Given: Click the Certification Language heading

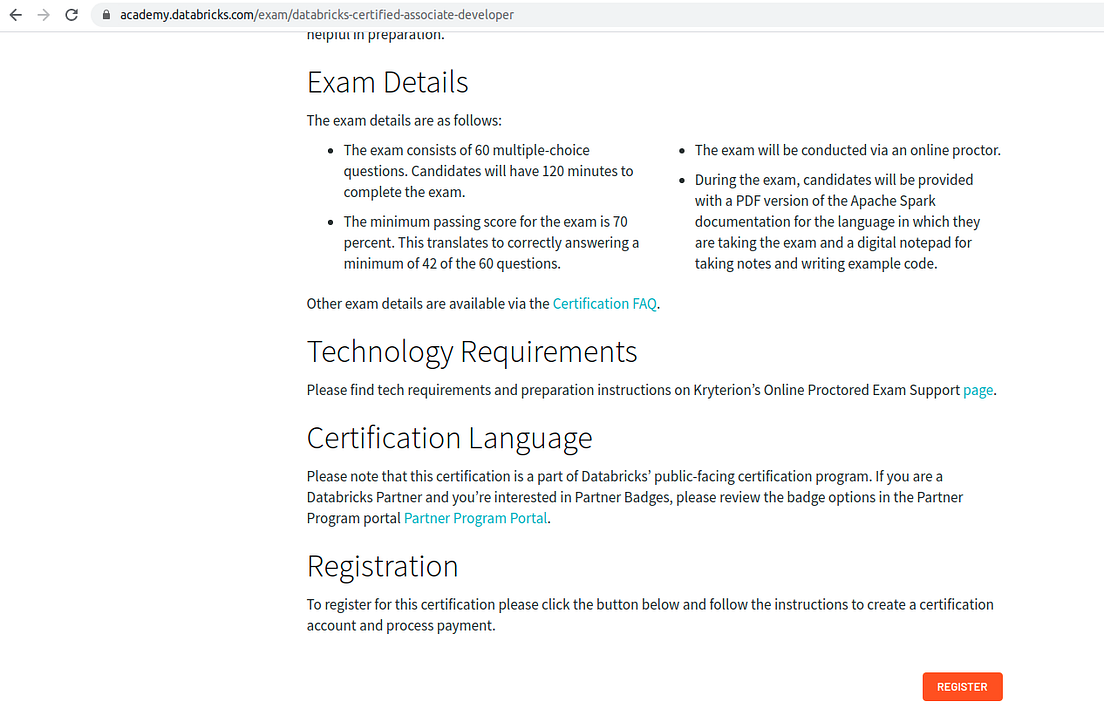Looking at the screenshot, I should pos(449,438).
